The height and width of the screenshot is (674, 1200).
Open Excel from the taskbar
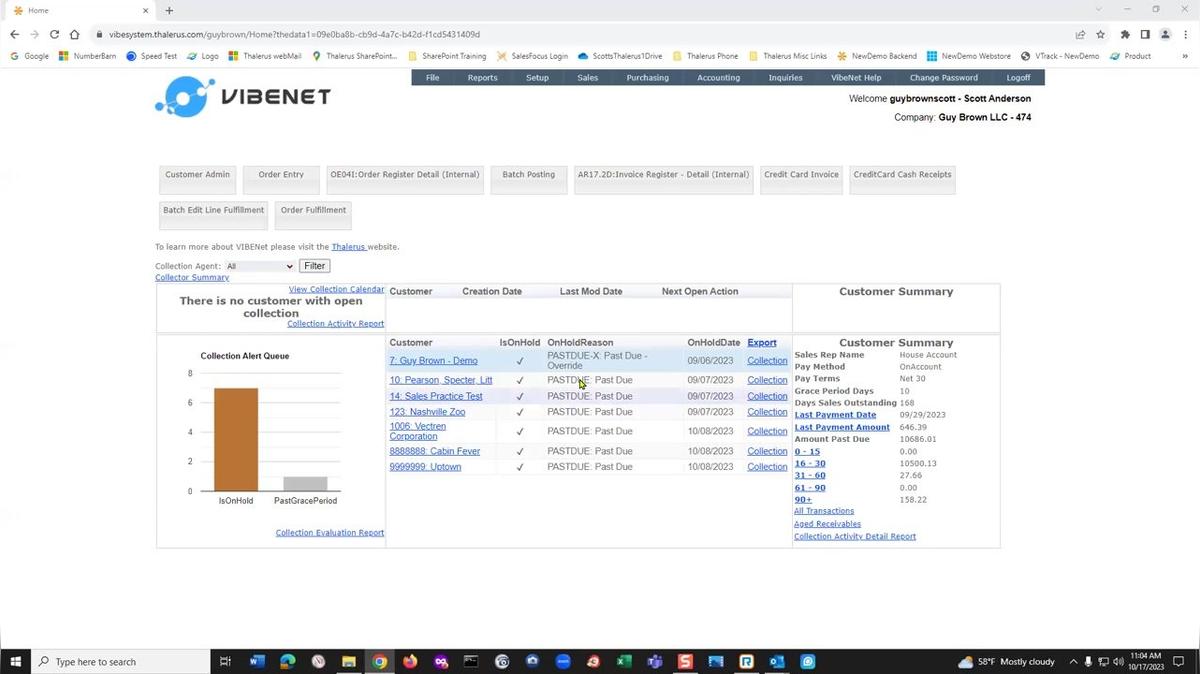coord(624,662)
